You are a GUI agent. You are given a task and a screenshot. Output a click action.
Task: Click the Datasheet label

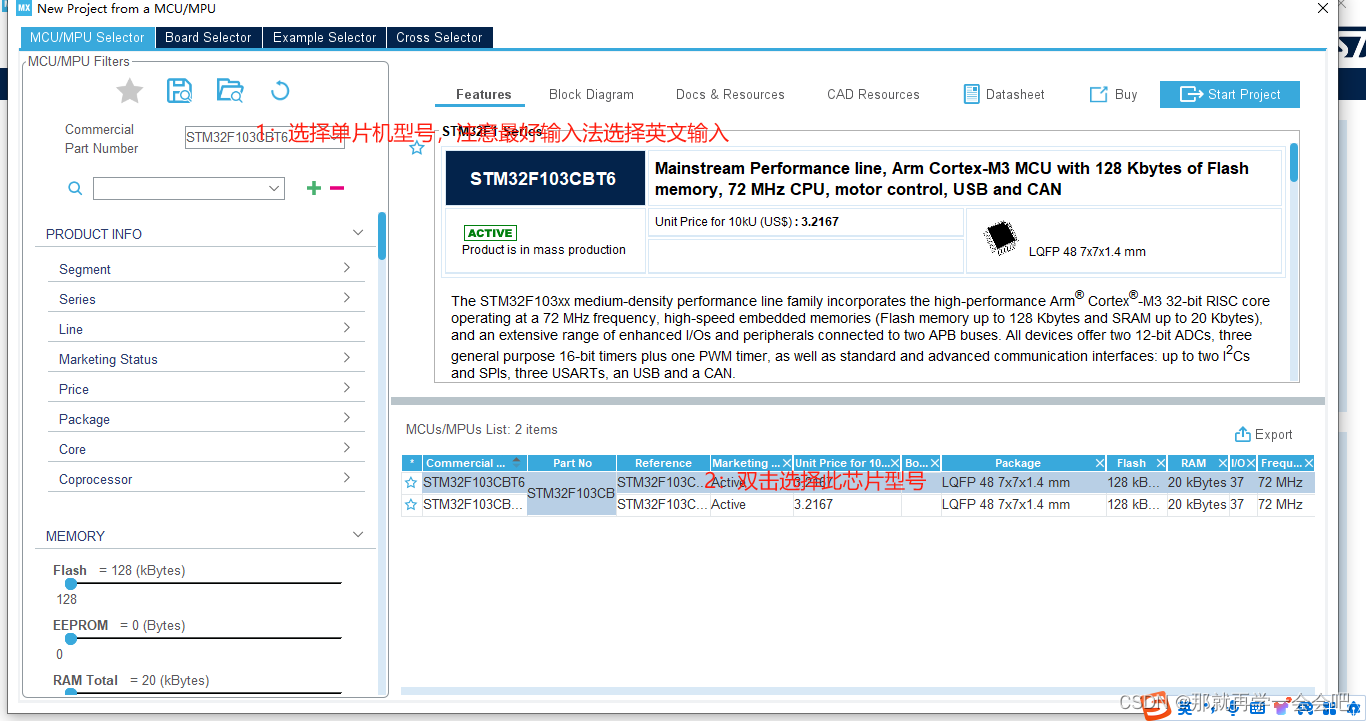tap(1015, 94)
